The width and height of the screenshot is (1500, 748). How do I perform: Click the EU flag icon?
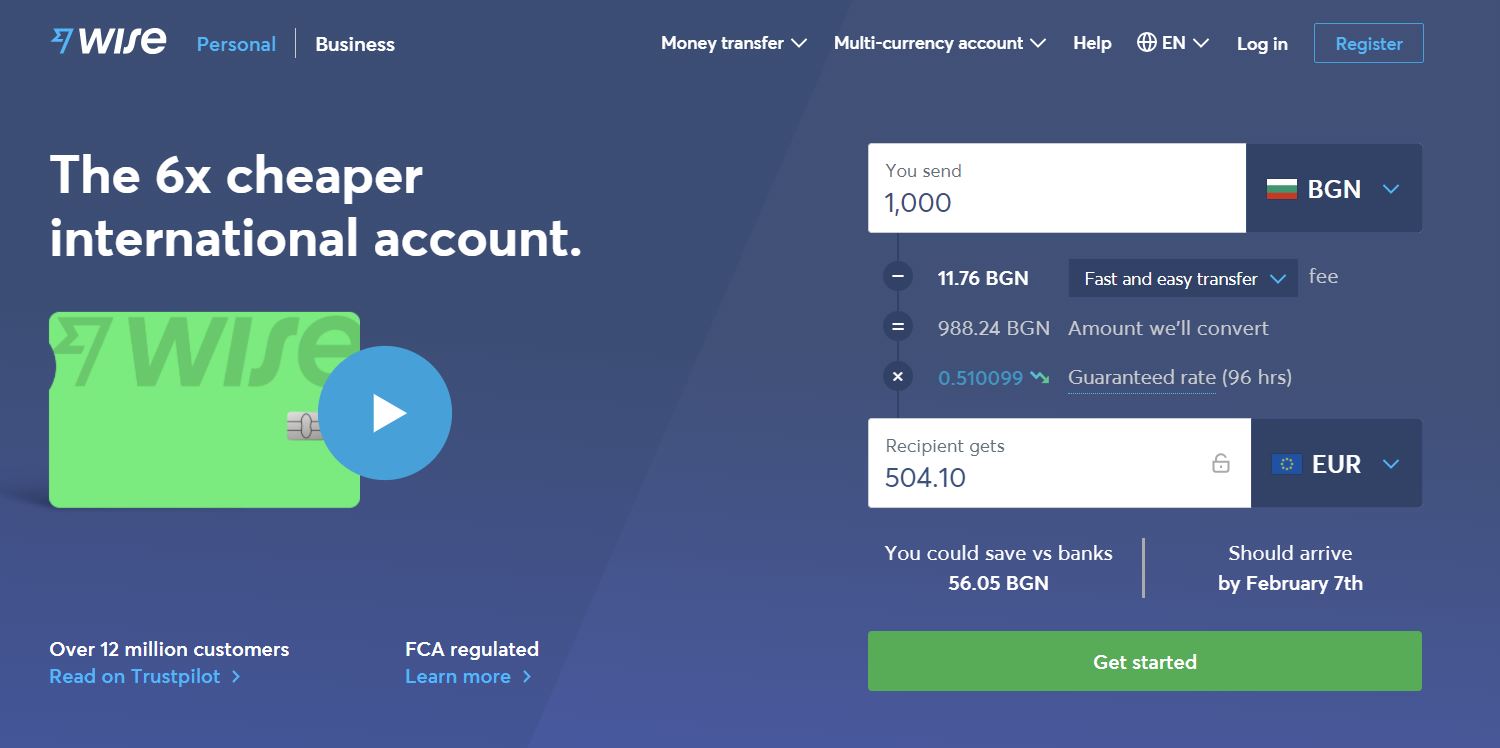1286,464
